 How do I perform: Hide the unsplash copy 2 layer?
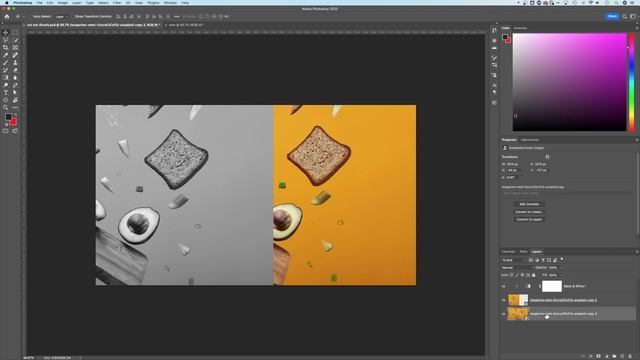pos(504,300)
